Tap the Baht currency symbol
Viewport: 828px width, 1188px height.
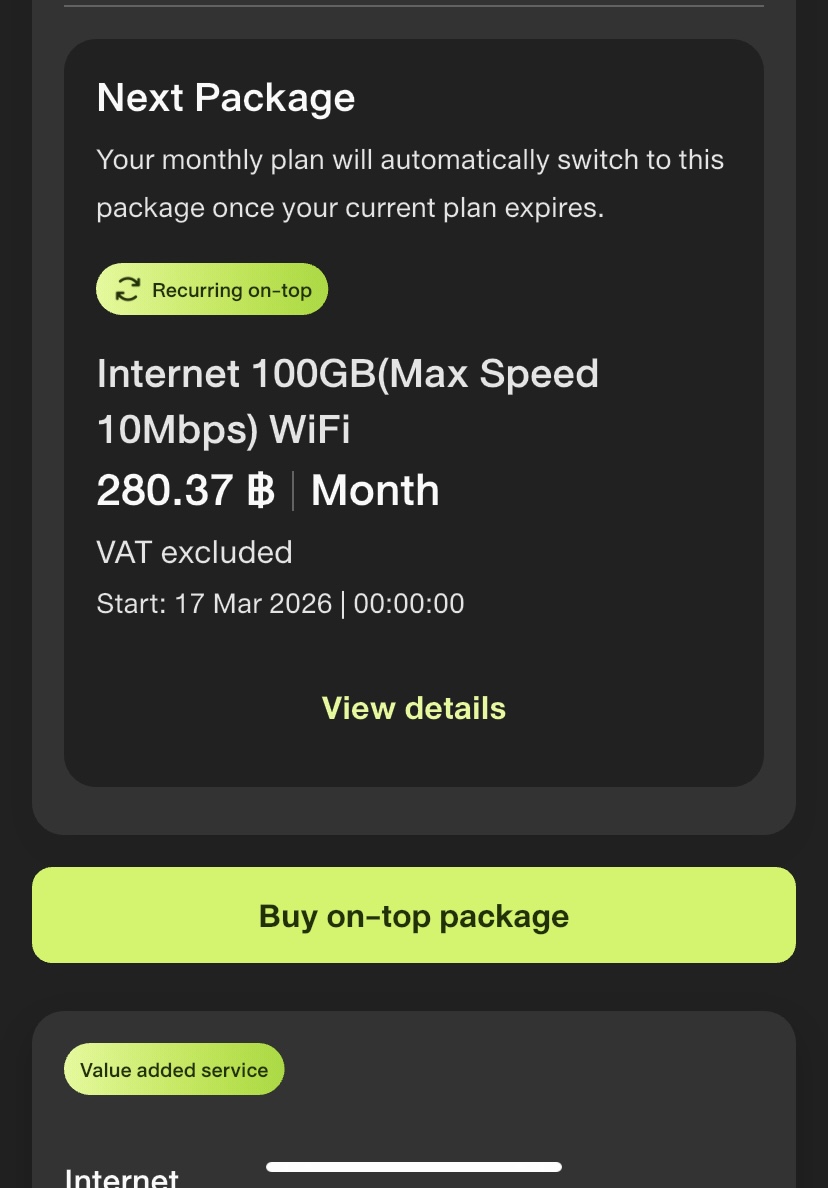[260, 491]
